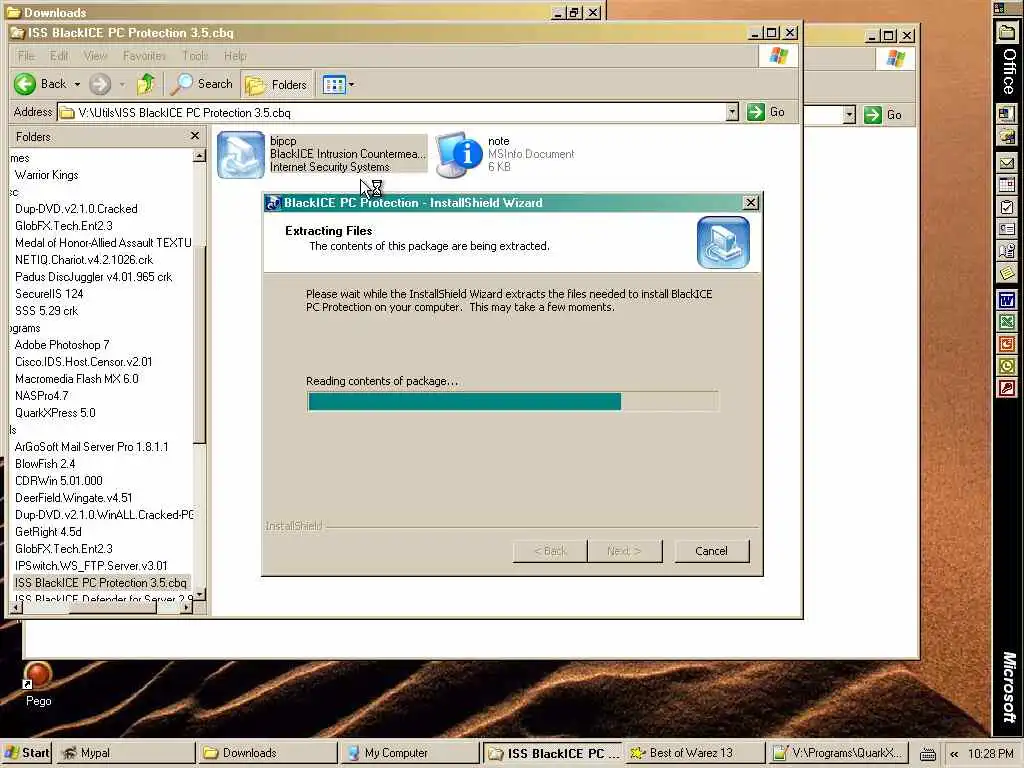
Task: Click the New Journal Entry icon in Office bar
Action: click(1006, 251)
